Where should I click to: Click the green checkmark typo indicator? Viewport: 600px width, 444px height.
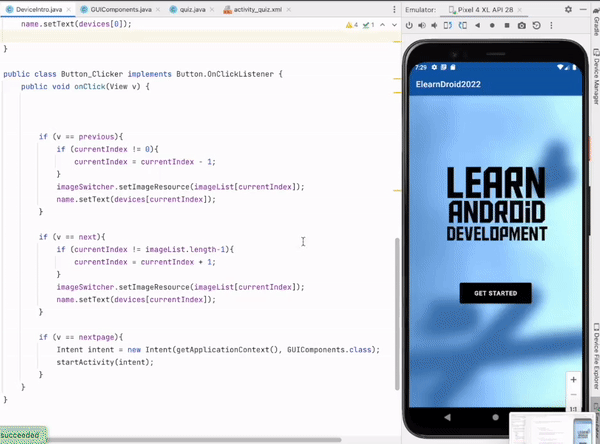pyautogui.click(x=368, y=25)
